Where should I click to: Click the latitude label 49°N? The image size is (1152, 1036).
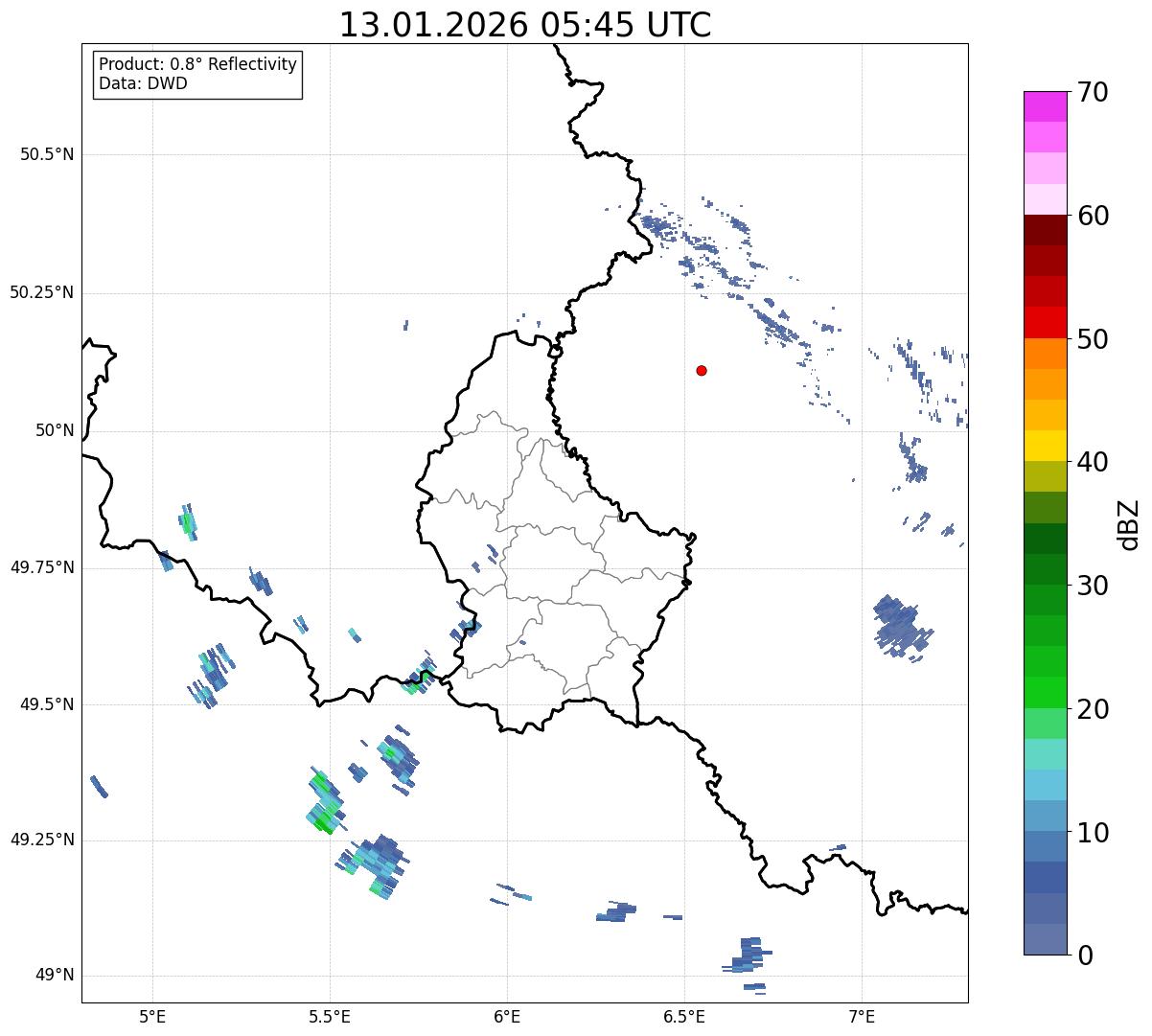55,976
